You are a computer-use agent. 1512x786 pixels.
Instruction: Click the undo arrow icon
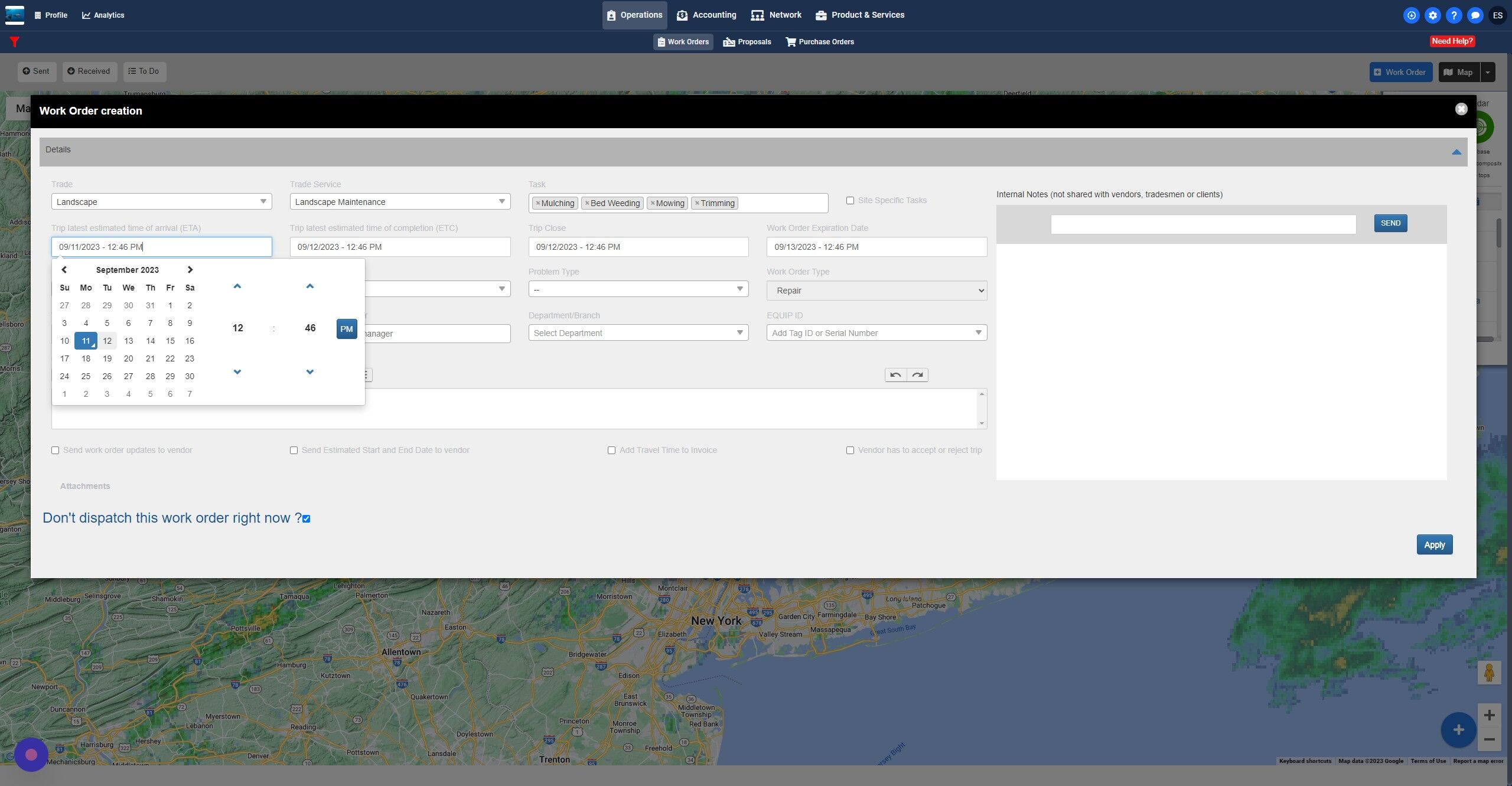tap(895, 375)
